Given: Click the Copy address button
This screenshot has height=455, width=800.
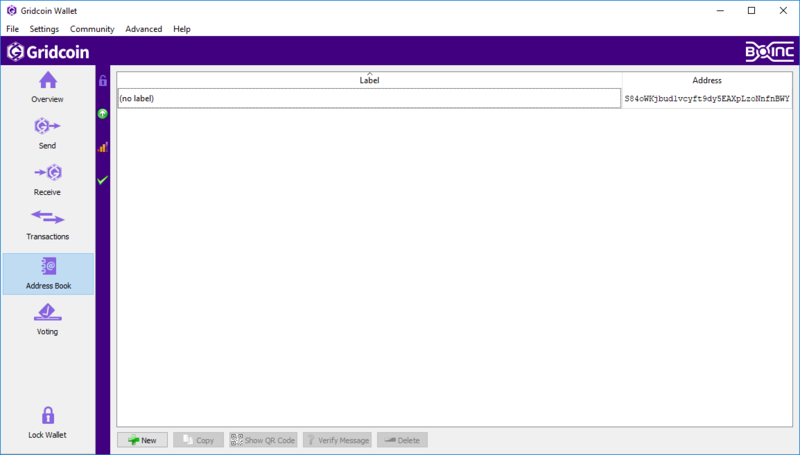Looking at the screenshot, I should [198, 440].
